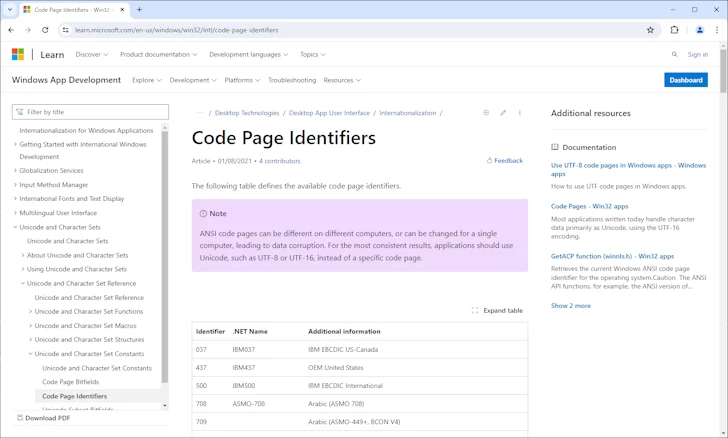This screenshot has height=438, width=728.
Task: Bookmark this page with star icon
Action: [x=650, y=30]
